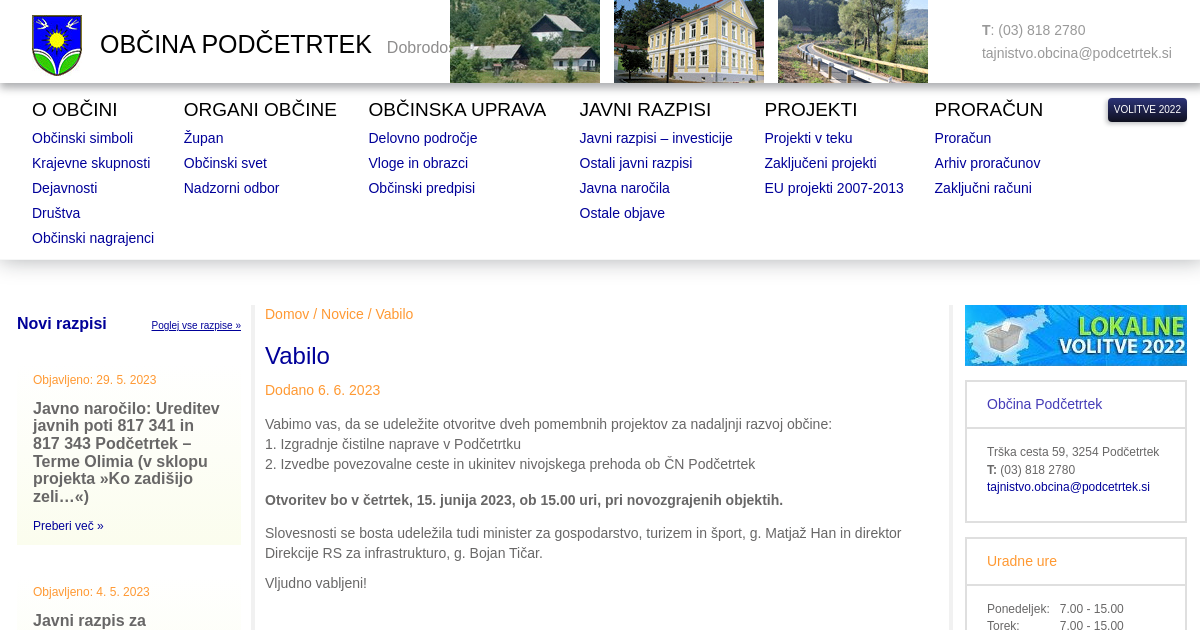
Task: Open the Lokalne Volitve 2022 banner
Action: coord(1075,336)
